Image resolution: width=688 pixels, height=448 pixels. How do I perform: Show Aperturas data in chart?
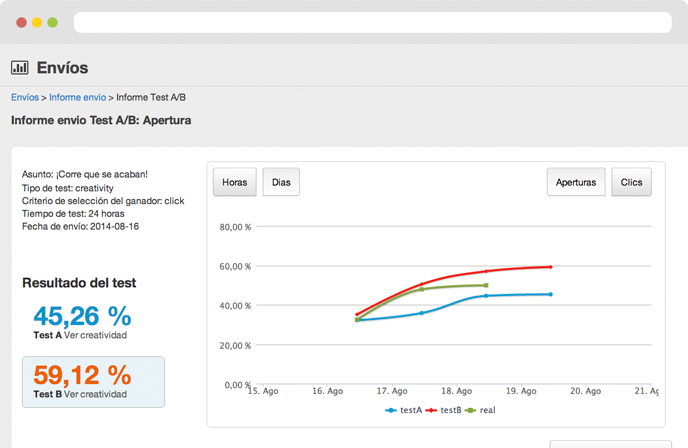576,183
